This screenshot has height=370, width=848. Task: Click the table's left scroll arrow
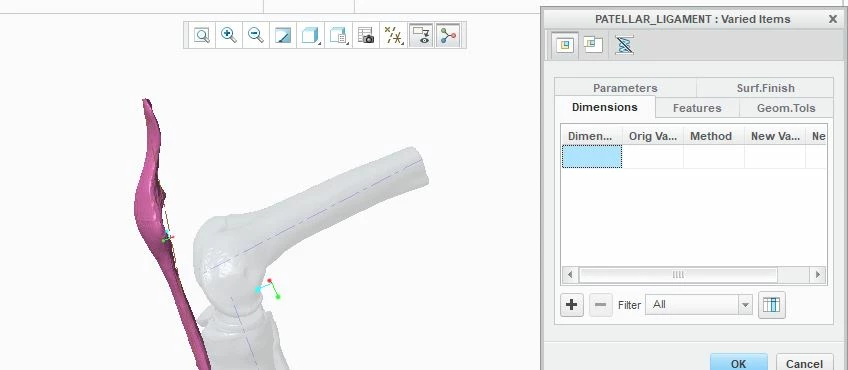569,275
